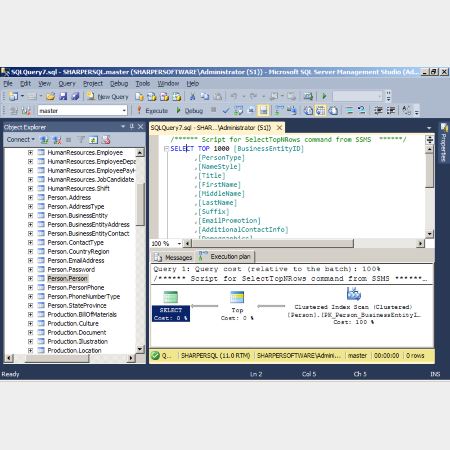Click the Debug button
This screenshot has height=450, width=450.
point(189,110)
